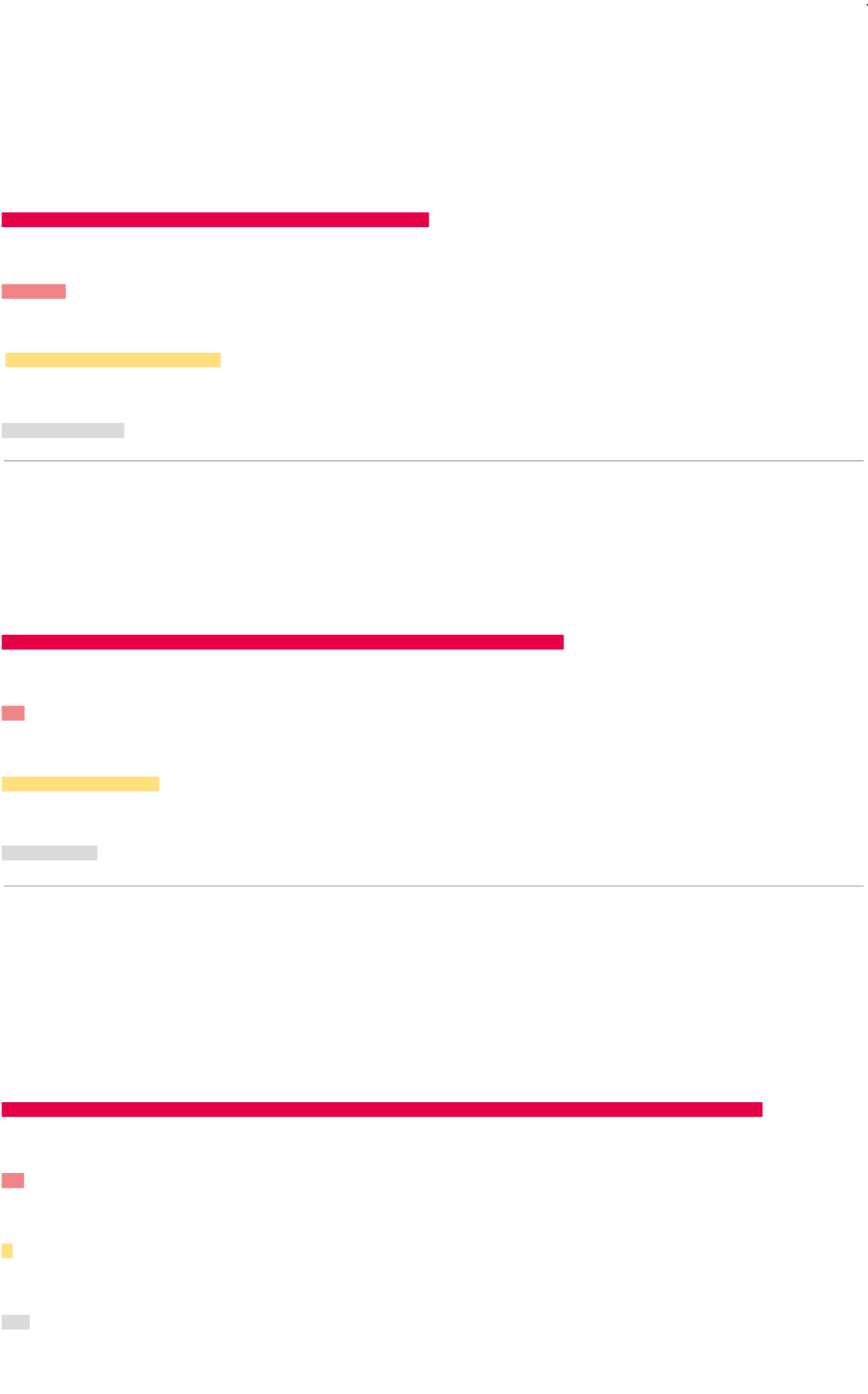Click the right end of the second group's crimson bar

(561, 643)
